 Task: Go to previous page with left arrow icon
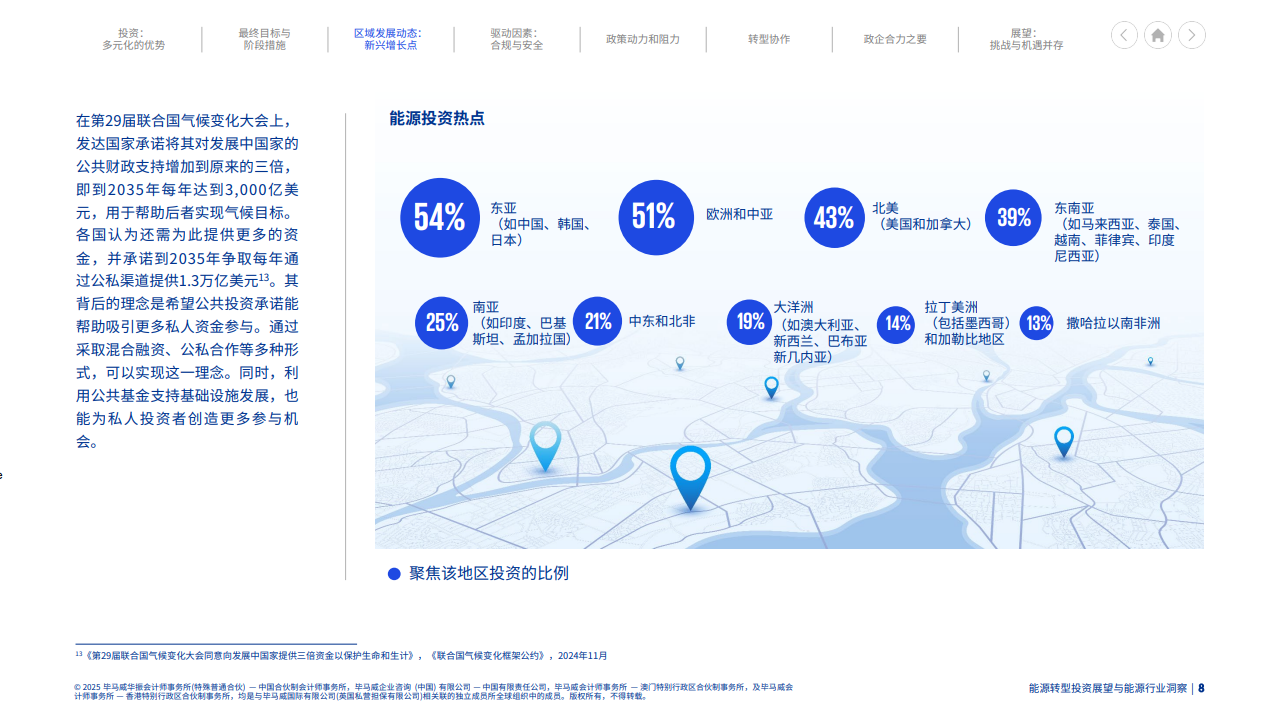click(x=1123, y=34)
